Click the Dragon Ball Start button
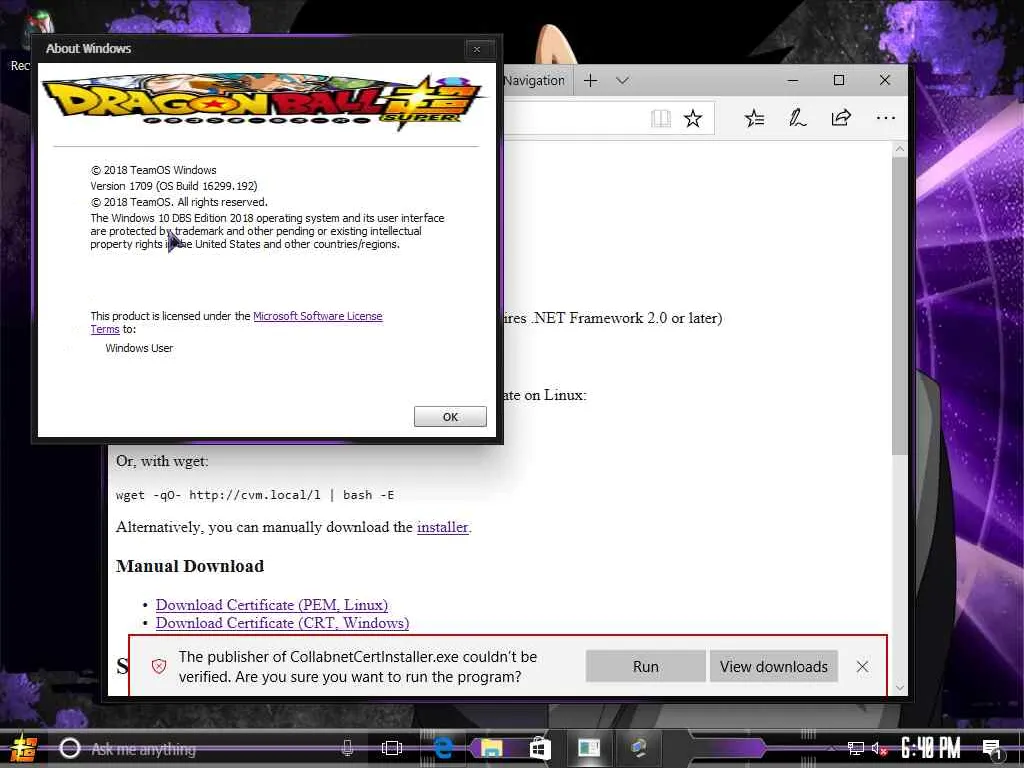This screenshot has height=768, width=1024. pyautogui.click(x=22, y=748)
